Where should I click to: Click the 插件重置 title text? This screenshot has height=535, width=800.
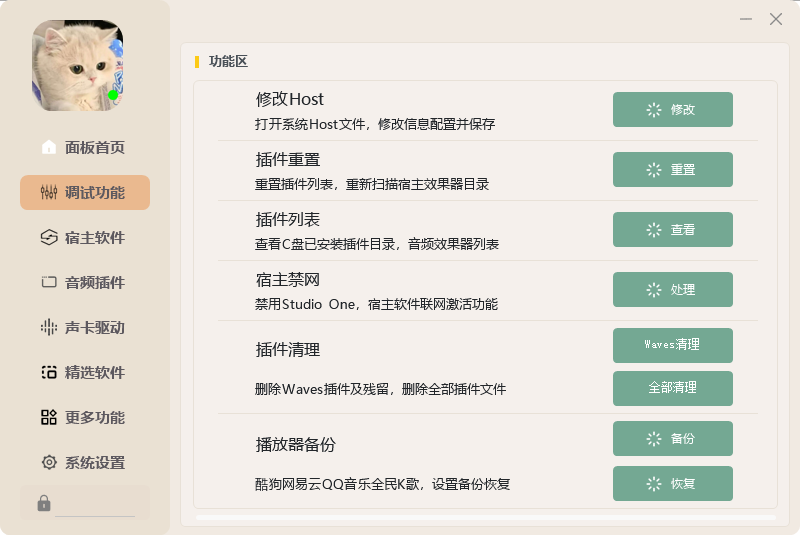coord(288,160)
